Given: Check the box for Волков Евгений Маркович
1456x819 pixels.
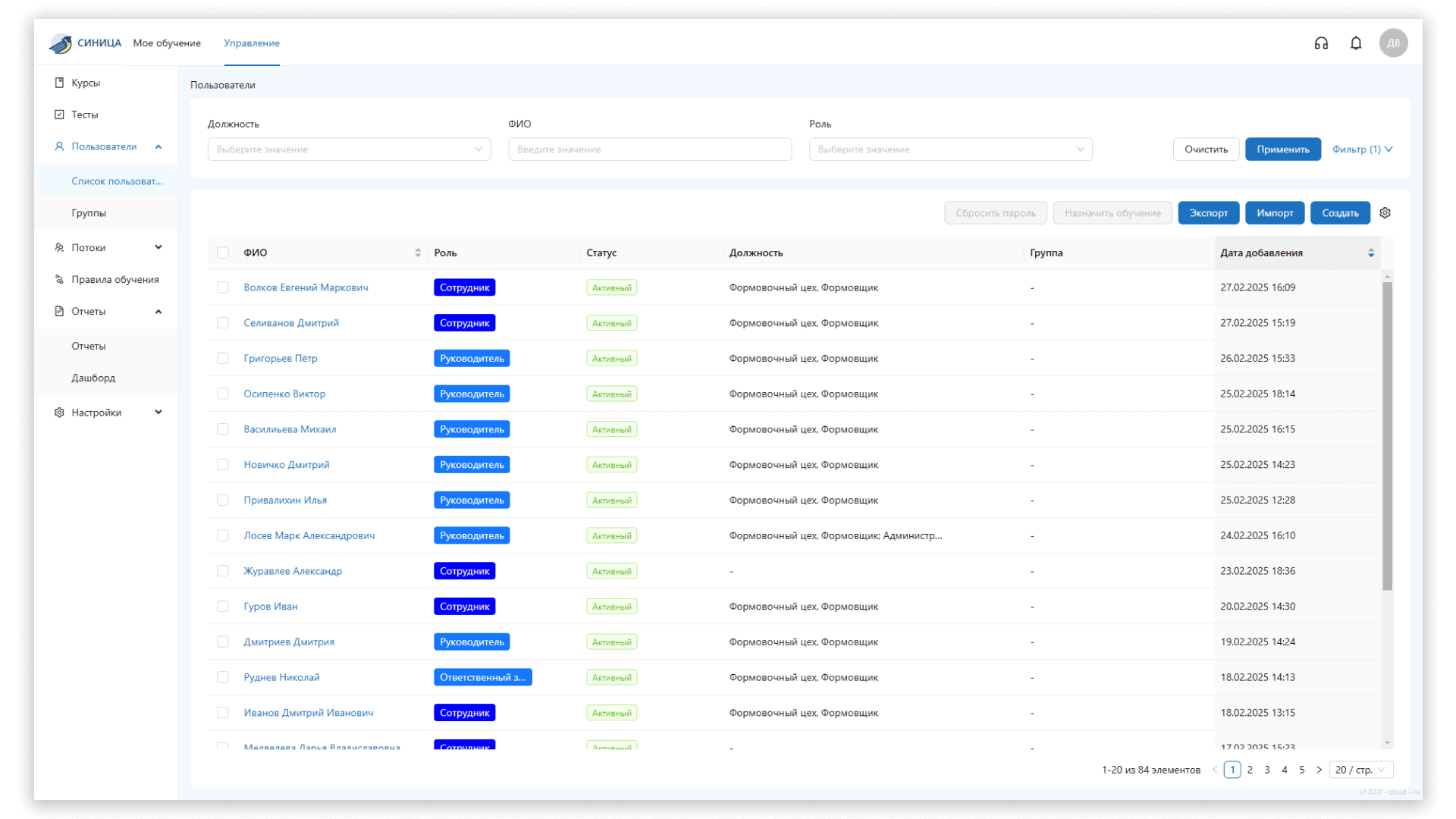Looking at the screenshot, I should point(223,287).
